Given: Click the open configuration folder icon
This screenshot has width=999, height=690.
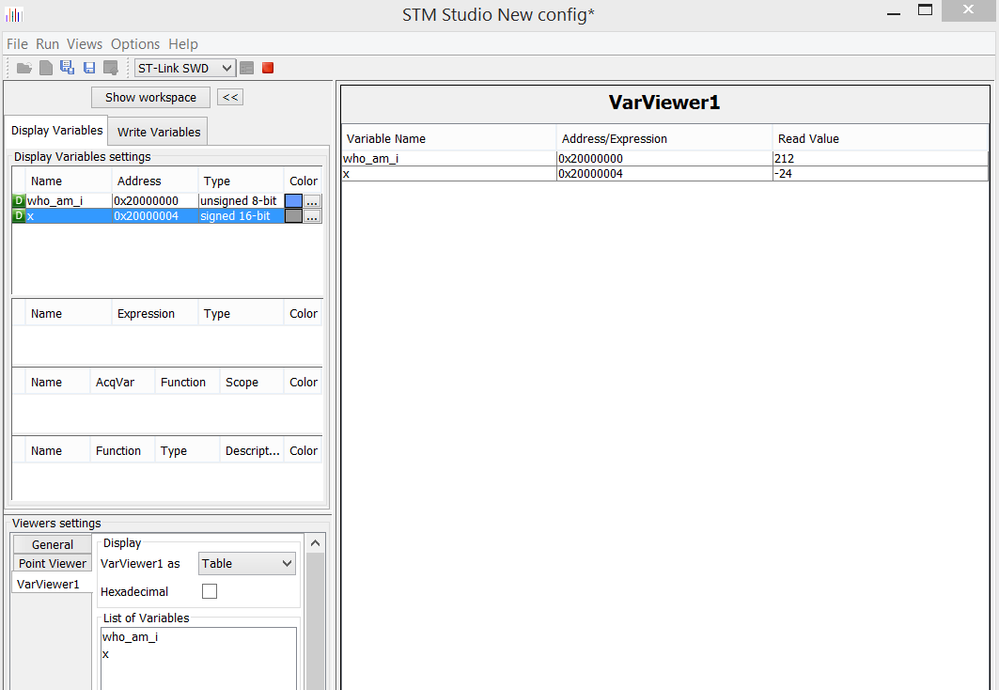Looking at the screenshot, I should point(24,68).
